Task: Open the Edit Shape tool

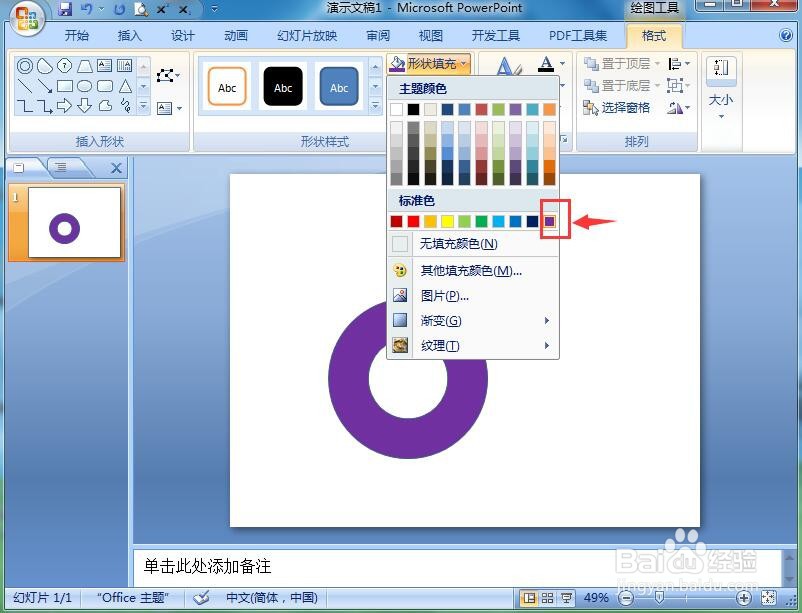Action: 168,76
